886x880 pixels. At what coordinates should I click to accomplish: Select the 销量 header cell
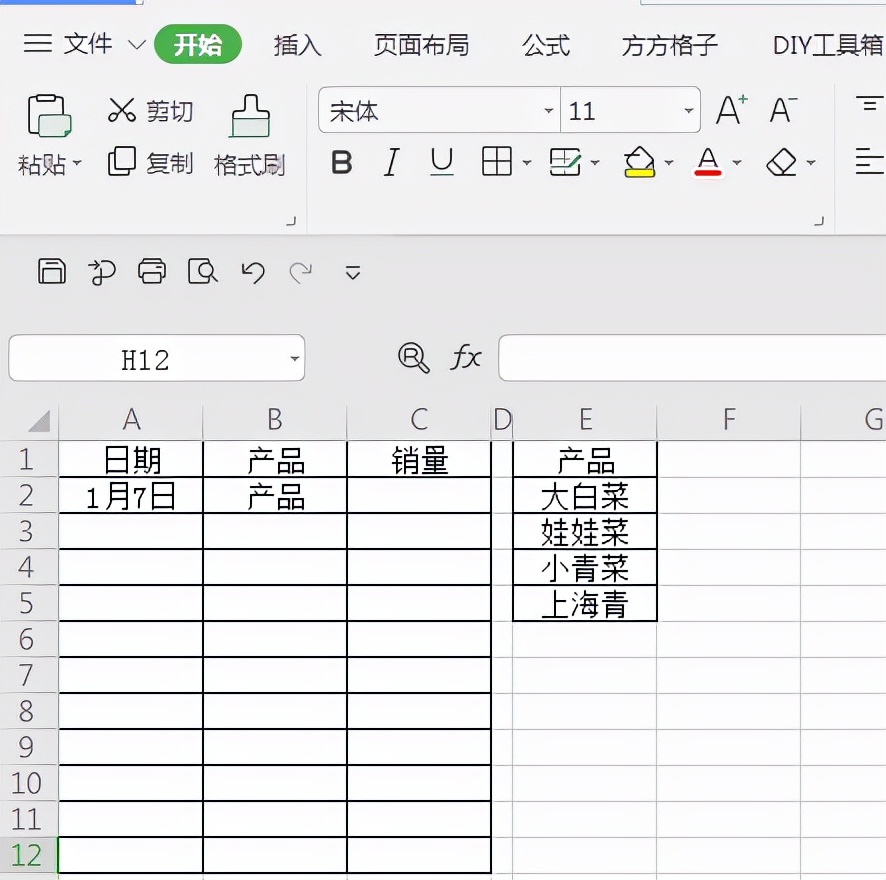pos(419,459)
